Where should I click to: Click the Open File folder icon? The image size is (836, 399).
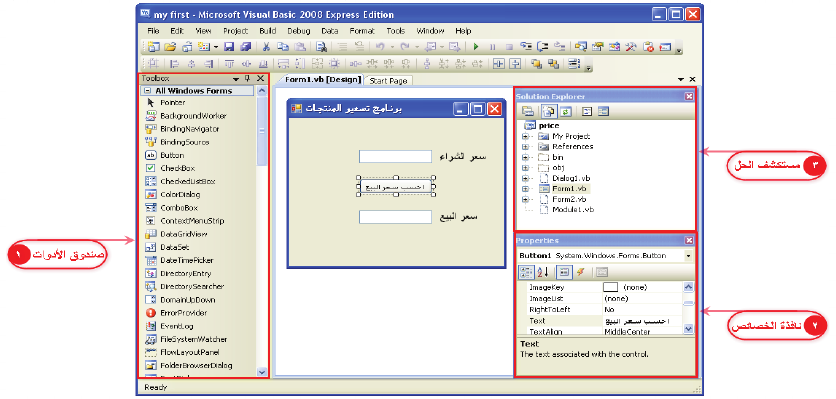pyautogui.click(x=170, y=47)
